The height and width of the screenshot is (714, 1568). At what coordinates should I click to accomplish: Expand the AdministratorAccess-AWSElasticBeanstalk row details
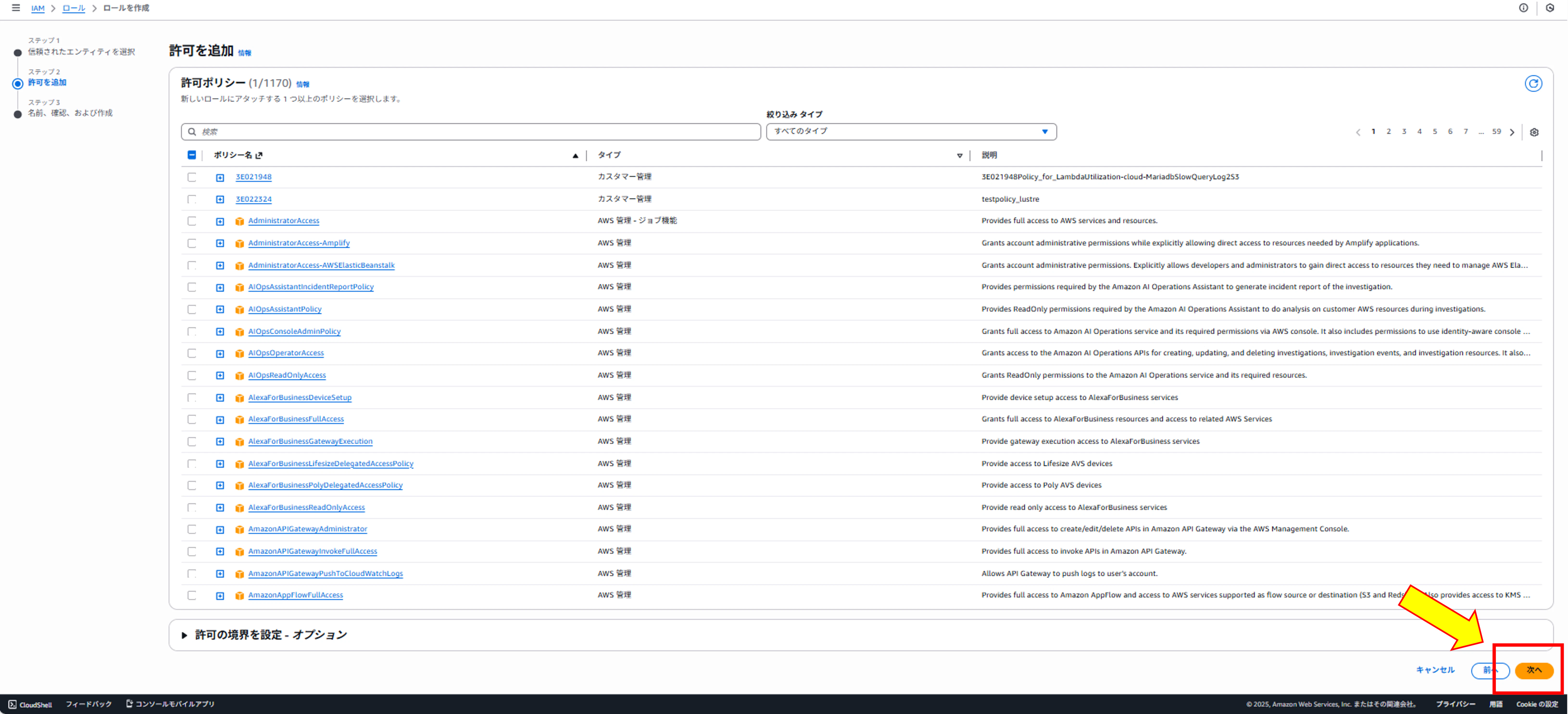click(220, 265)
